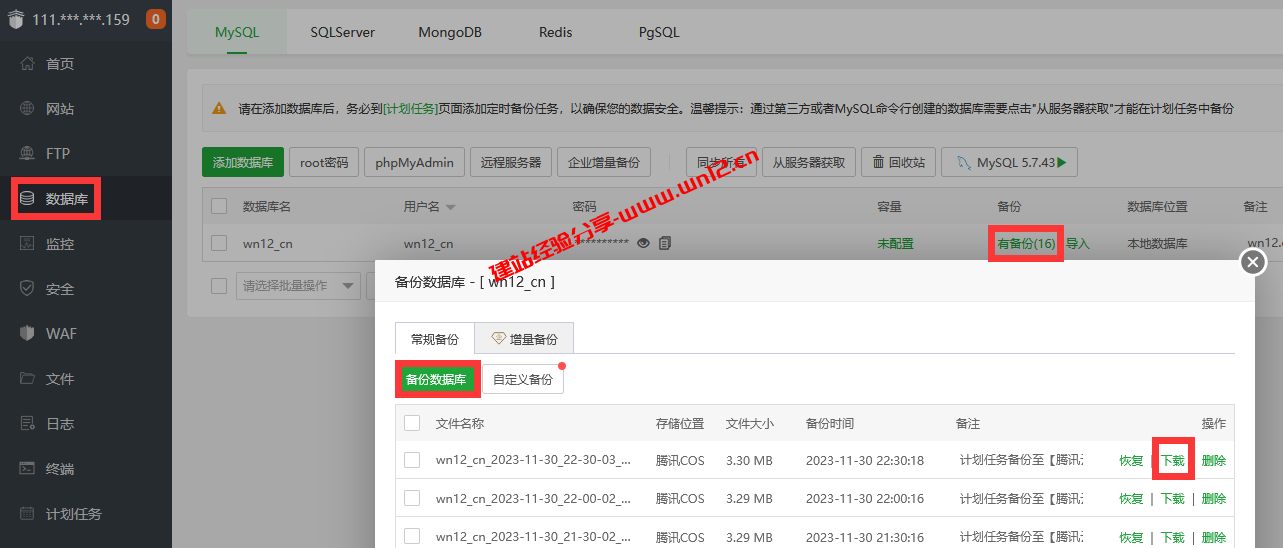Screen dimensions: 1283x548
Task: Click the 3.30 MB file size cell
Action: pos(749,461)
